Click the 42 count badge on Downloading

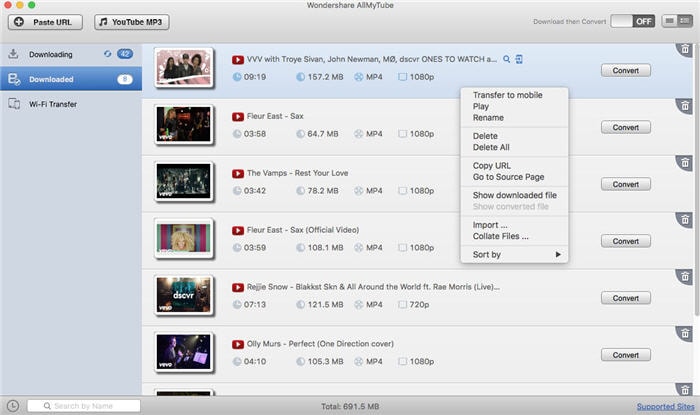pyautogui.click(x=125, y=54)
